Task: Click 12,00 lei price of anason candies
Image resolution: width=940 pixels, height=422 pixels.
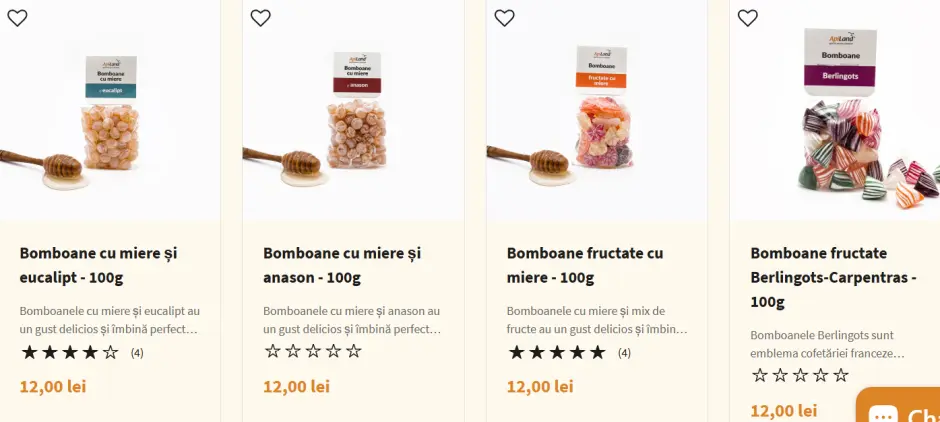Action: pyautogui.click(x=296, y=387)
